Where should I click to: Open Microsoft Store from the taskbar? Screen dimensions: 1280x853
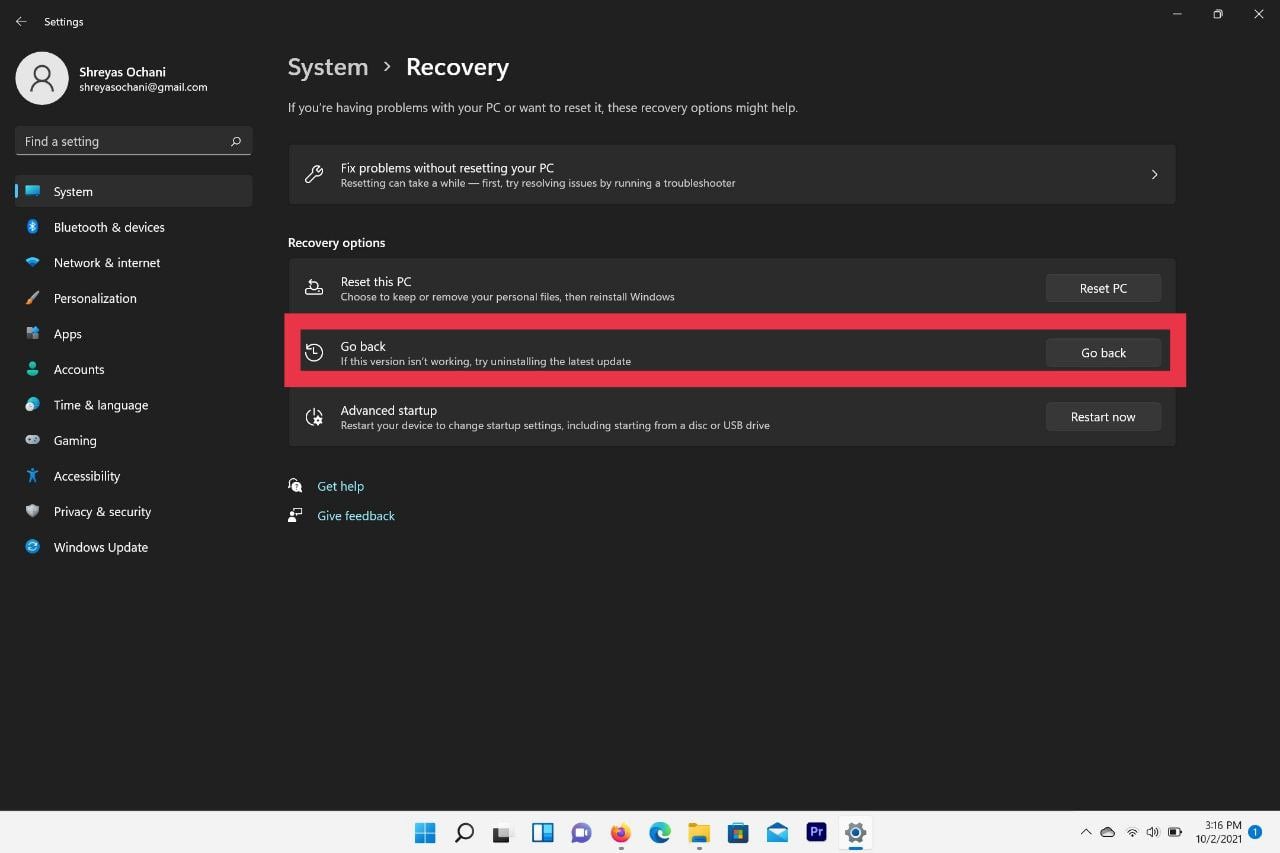[738, 832]
